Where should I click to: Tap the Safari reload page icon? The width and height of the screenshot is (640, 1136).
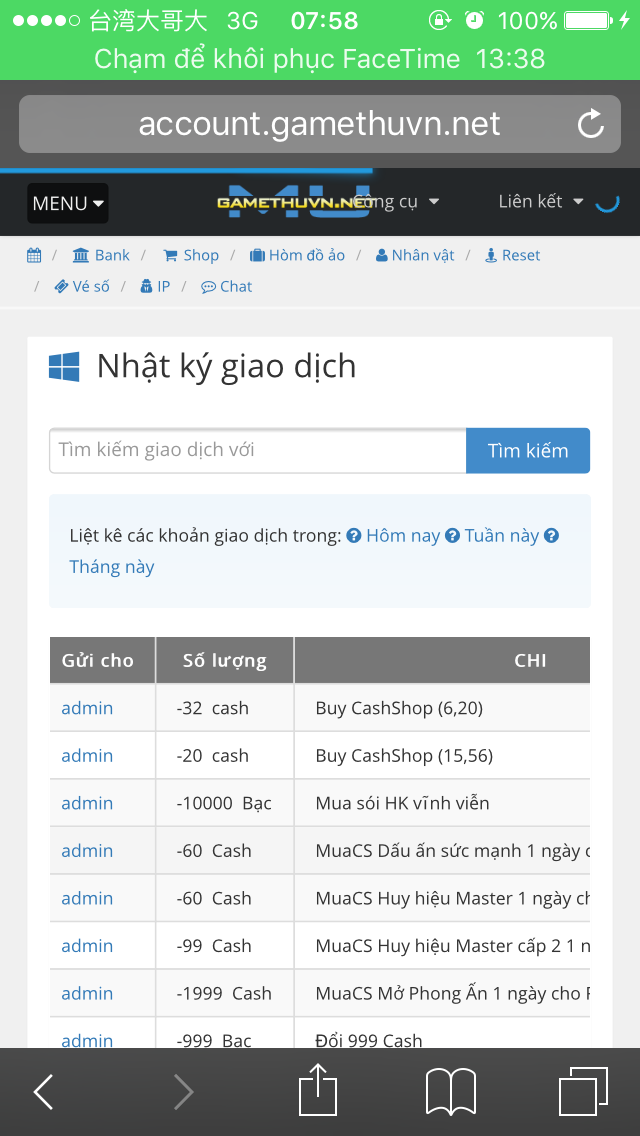point(591,124)
